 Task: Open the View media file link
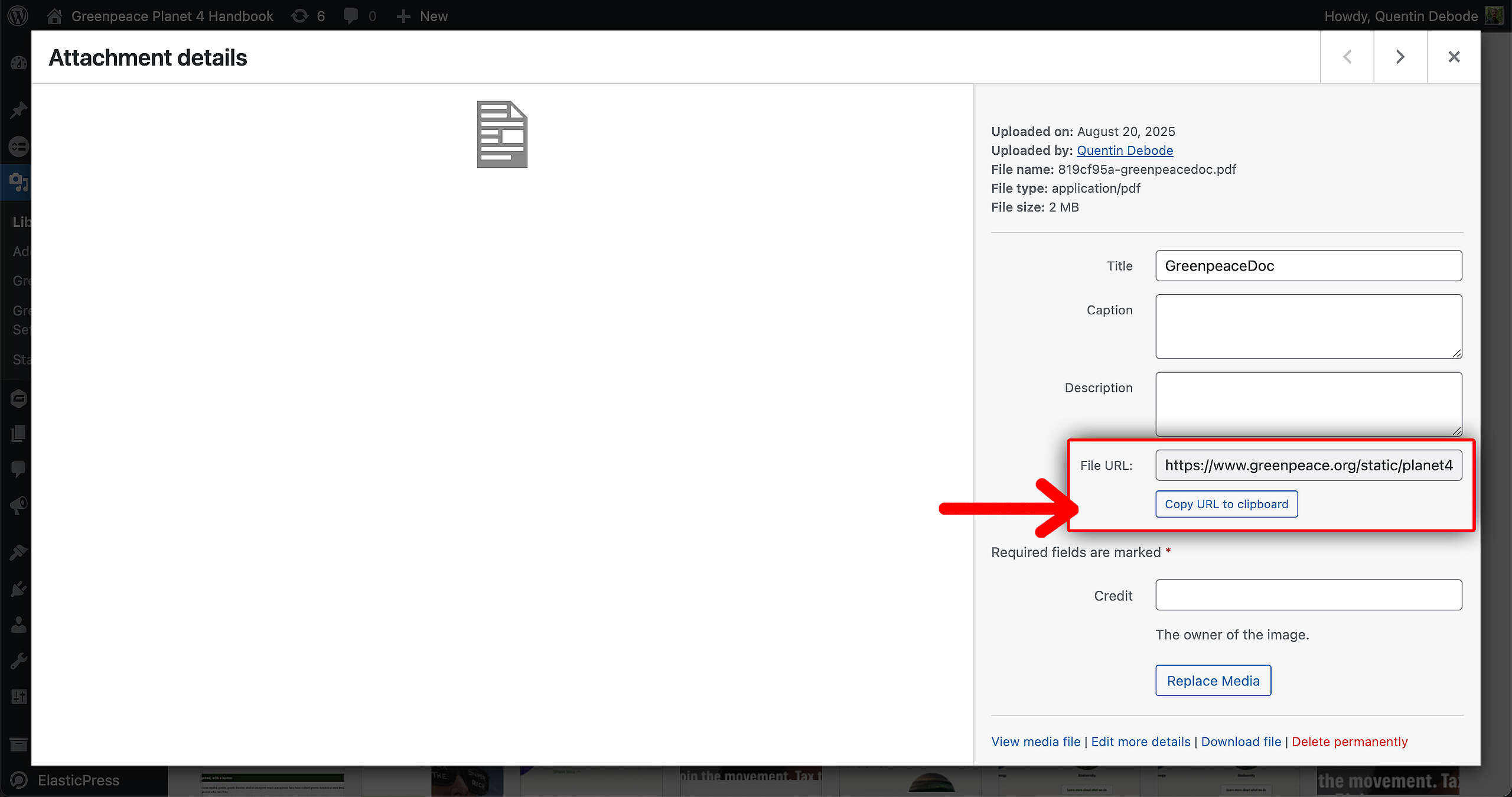pos(1035,742)
